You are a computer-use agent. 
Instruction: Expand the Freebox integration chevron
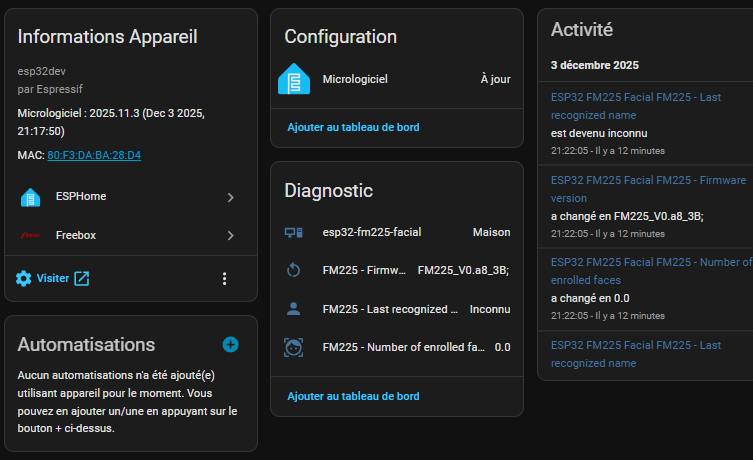230,236
